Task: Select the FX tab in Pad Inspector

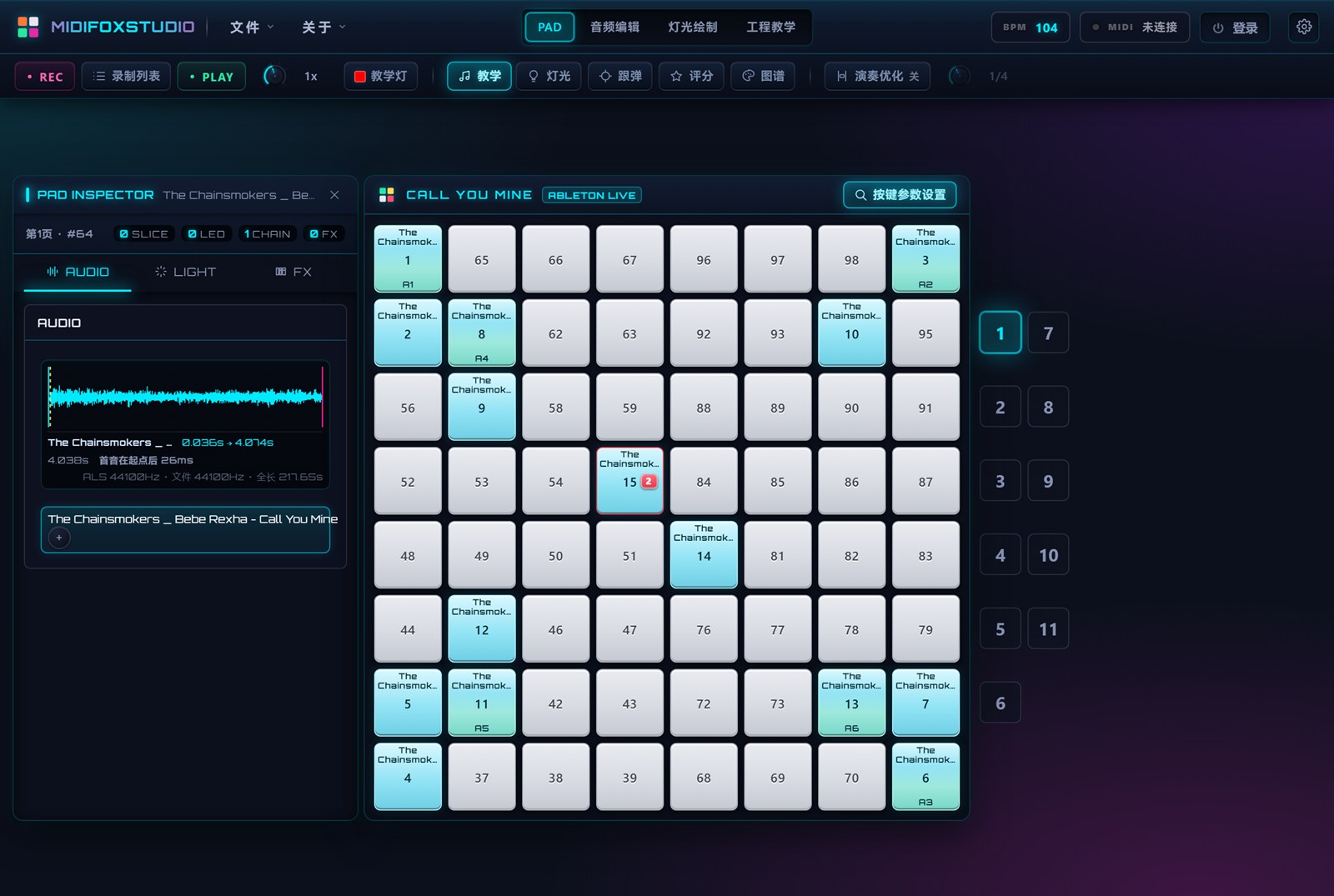Action: pos(293,273)
